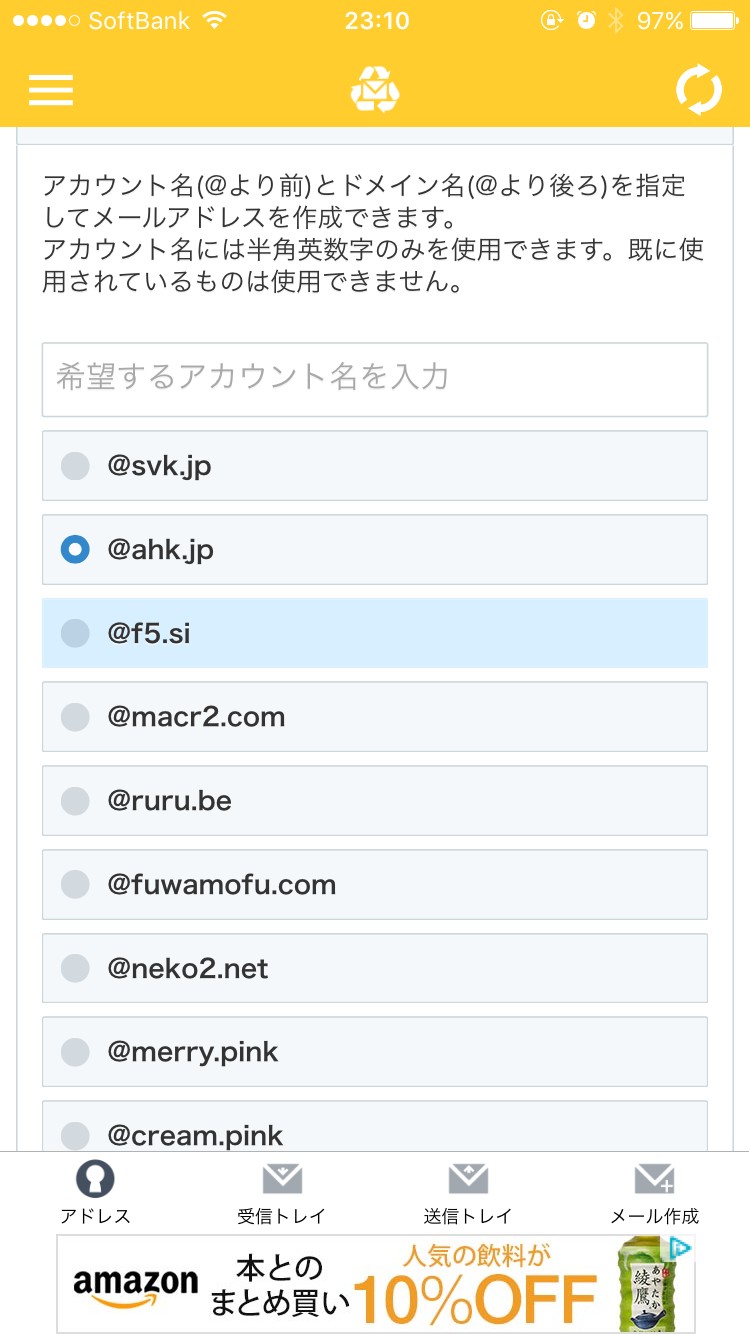The height and width of the screenshot is (1334, 750).
Task: Tap the refresh arrows icon
Action: pos(698,90)
